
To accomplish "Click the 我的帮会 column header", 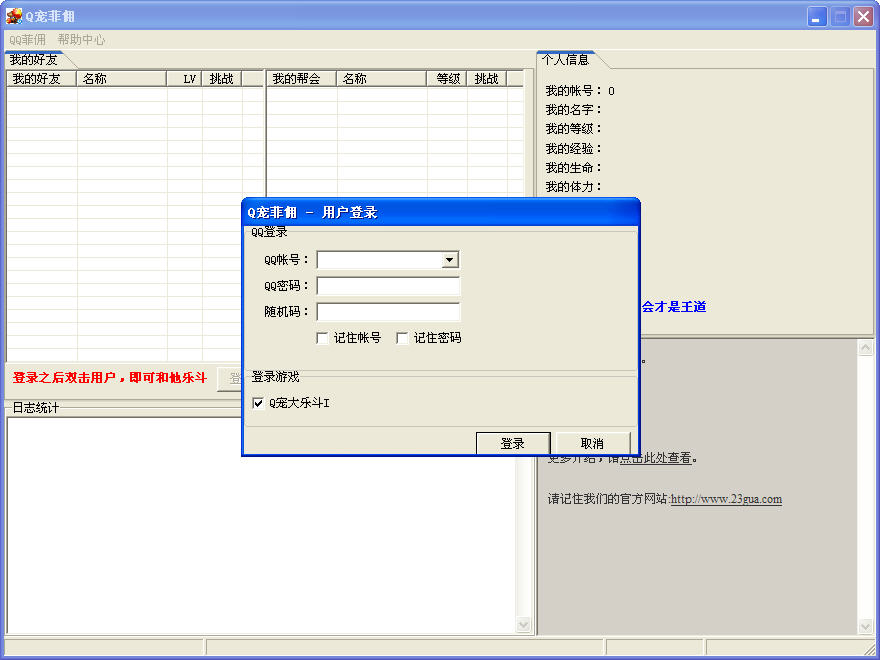I will pos(301,79).
